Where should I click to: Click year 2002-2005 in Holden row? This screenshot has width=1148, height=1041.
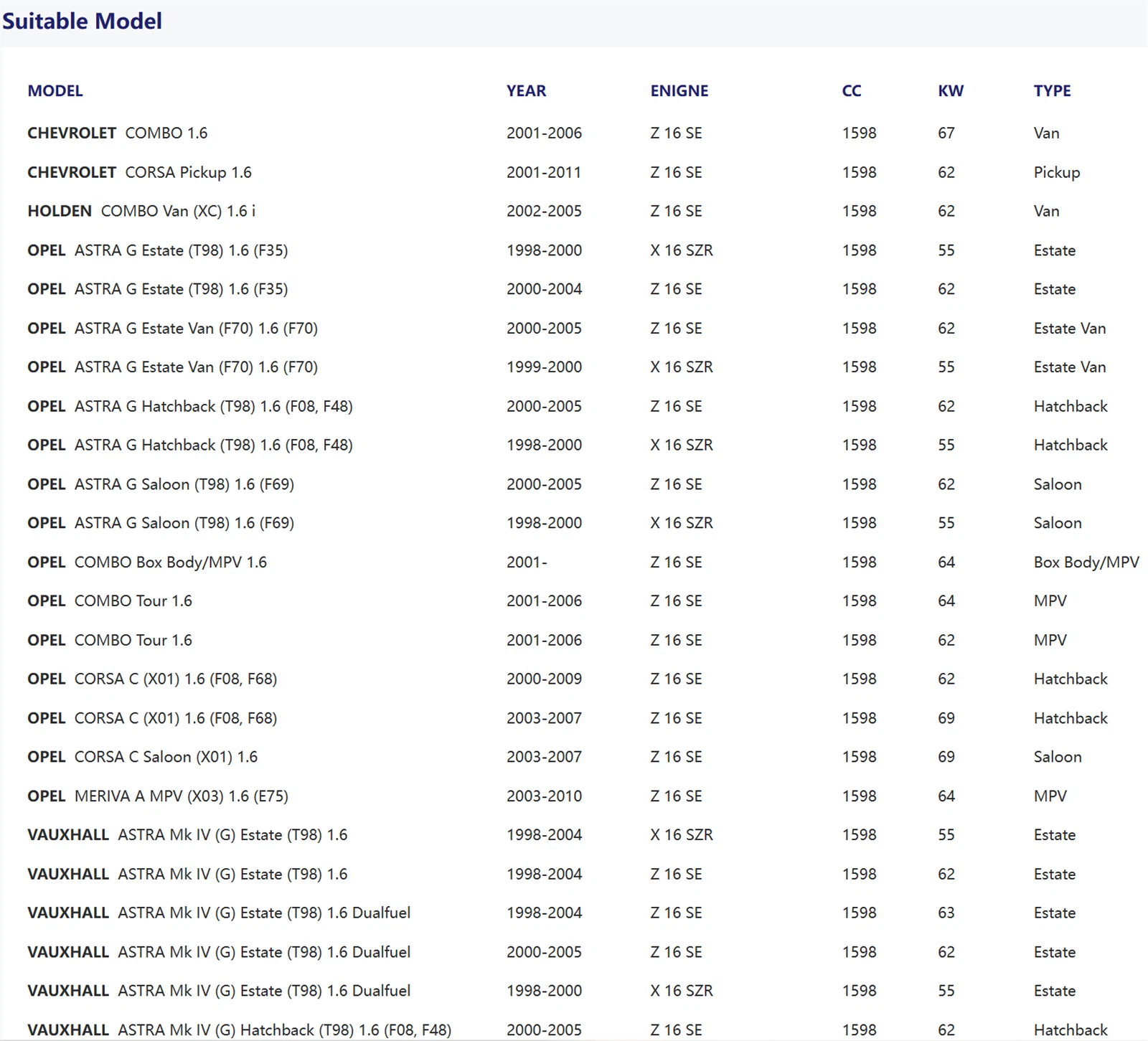coord(544,212)
